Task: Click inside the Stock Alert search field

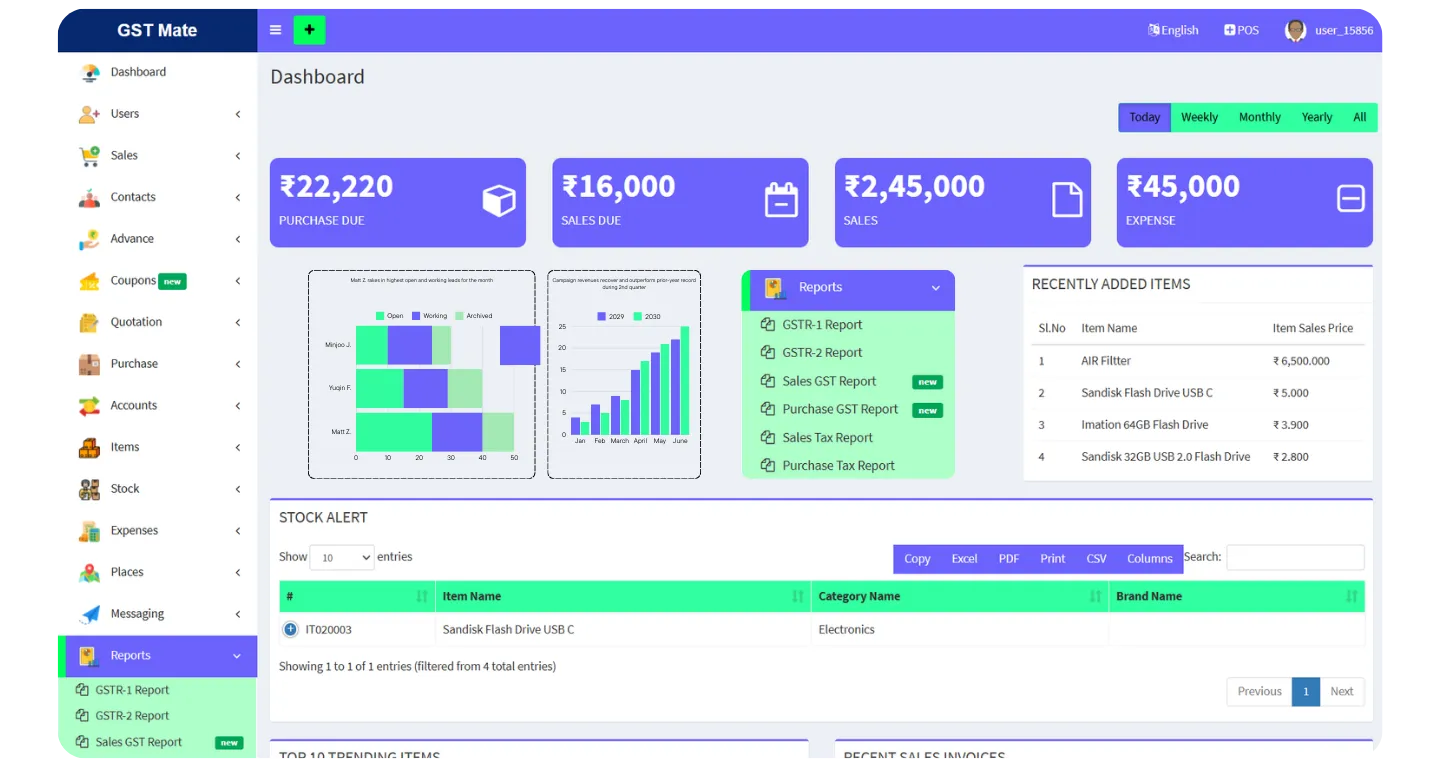Action: click(1295, 557)
